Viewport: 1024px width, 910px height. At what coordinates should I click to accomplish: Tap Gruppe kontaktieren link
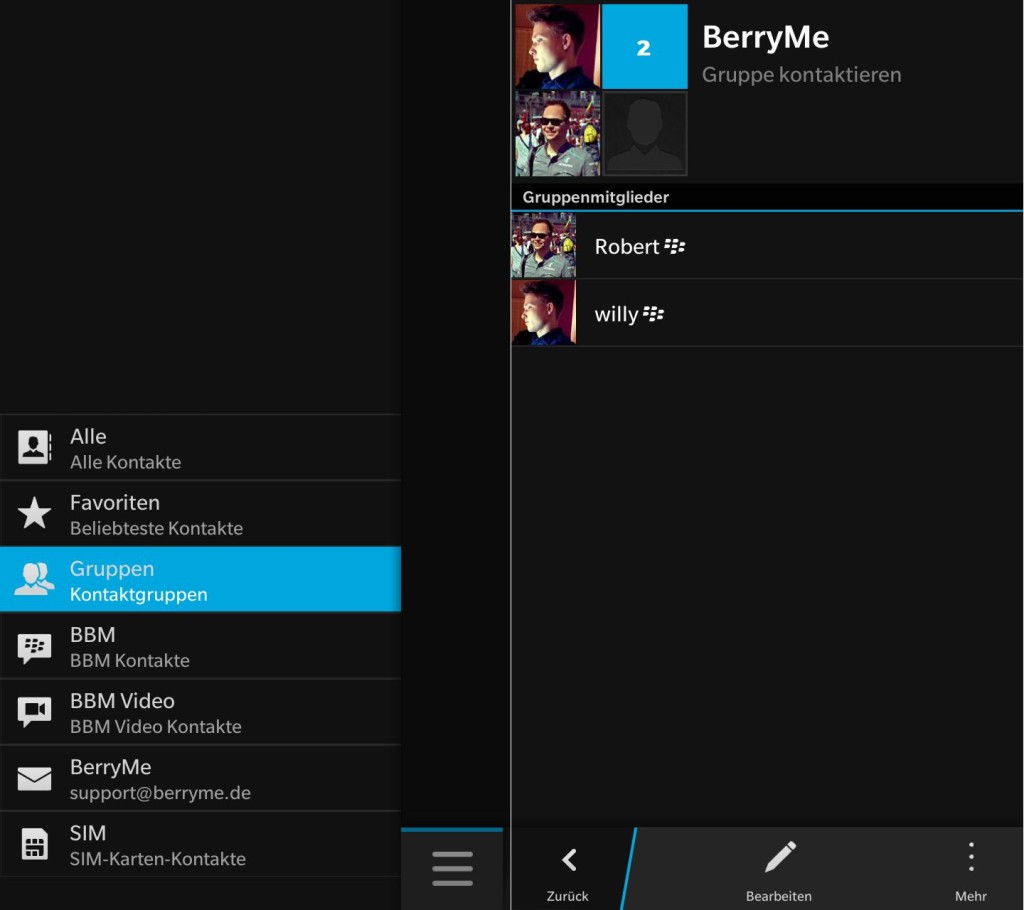pyautogui.click(x=801, y=75)
